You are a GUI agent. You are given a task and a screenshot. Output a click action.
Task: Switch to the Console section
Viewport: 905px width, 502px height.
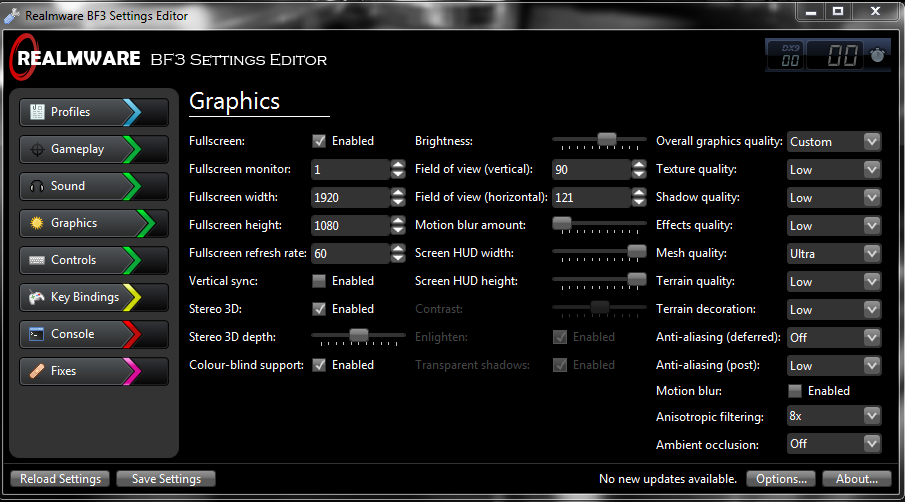tap(94, 334)
